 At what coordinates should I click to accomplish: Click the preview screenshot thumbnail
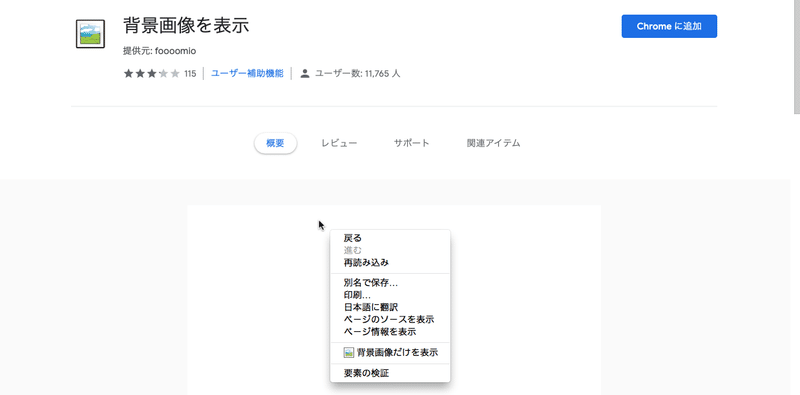tap(394, 300)
